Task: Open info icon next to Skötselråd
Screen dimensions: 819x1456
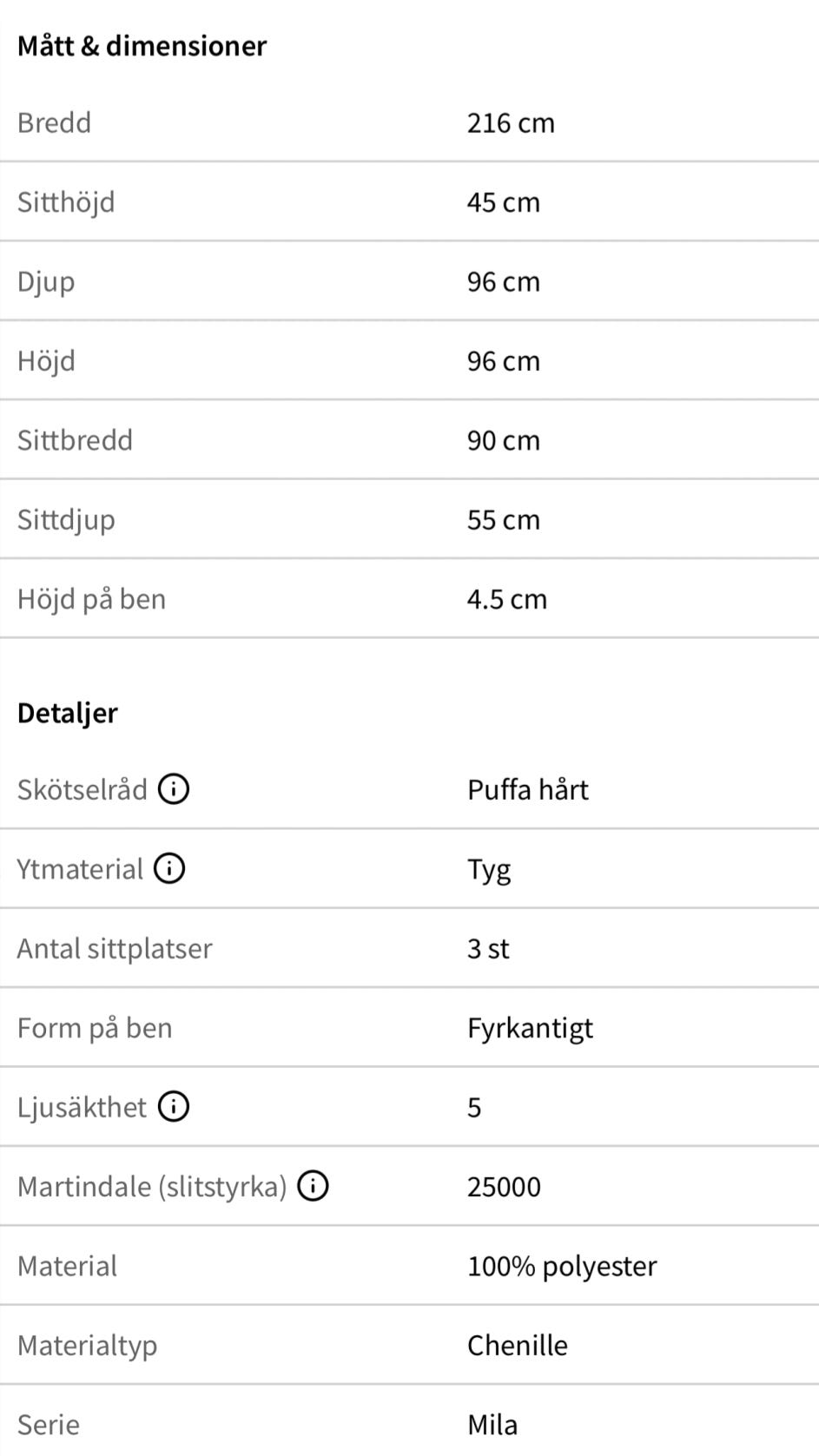Action: pos(174,789)
